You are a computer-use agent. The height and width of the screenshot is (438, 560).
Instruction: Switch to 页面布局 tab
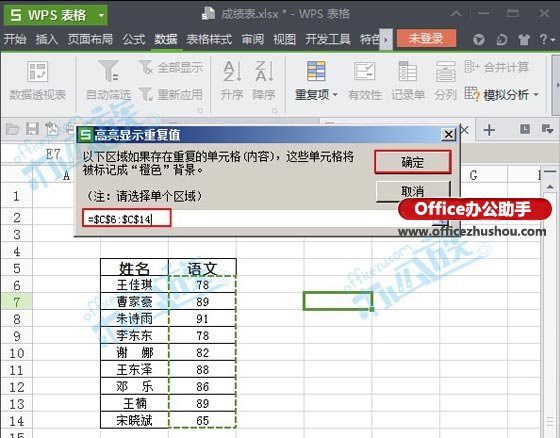(90, 39)
